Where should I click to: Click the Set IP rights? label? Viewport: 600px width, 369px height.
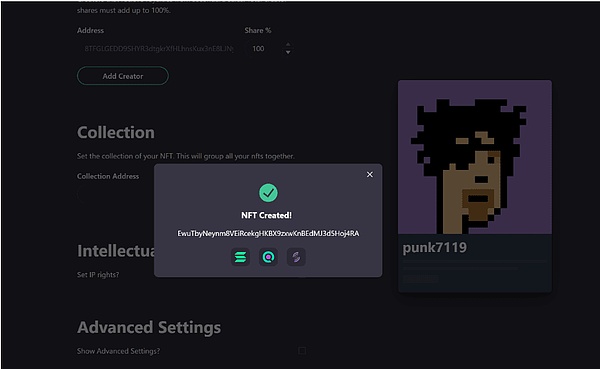tap(98, 275)
